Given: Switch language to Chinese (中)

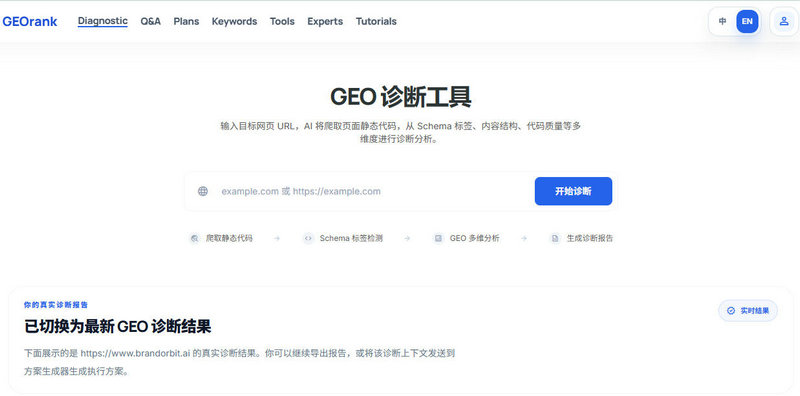Looking at the screenshot, I should [x=722, y=21].
